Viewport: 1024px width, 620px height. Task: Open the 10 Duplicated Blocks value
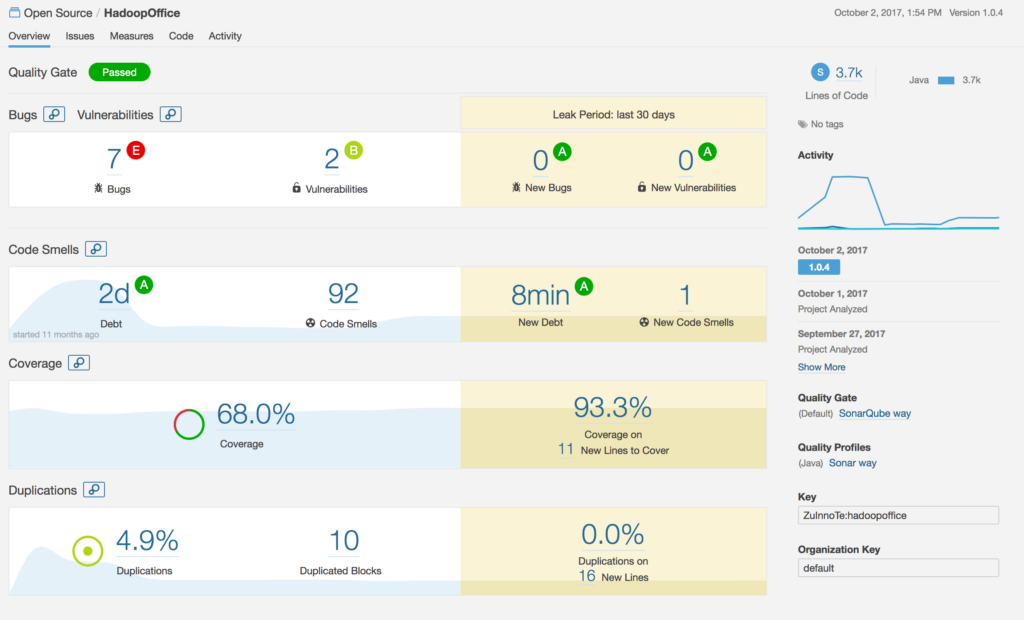344,541
